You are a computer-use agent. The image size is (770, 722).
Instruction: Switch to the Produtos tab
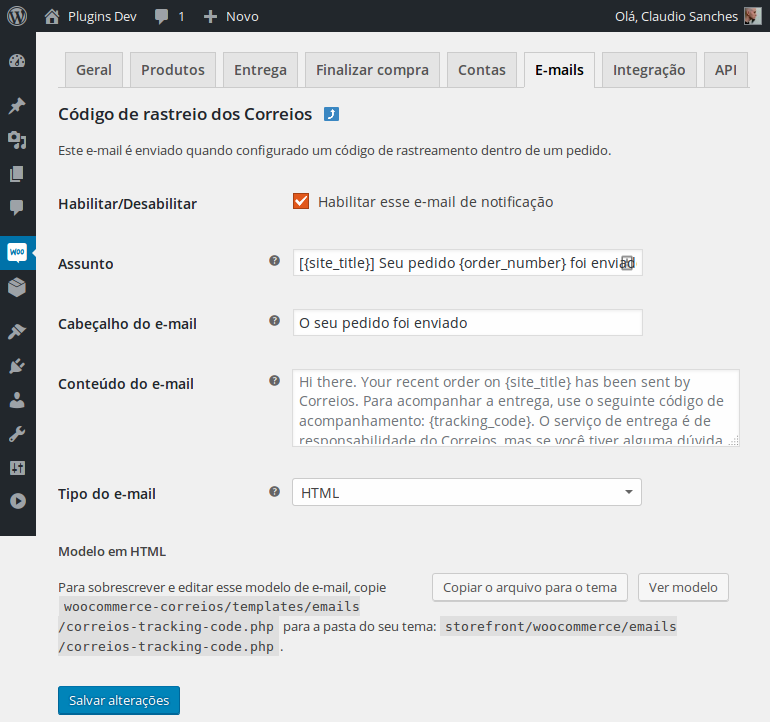pos(173,70)
